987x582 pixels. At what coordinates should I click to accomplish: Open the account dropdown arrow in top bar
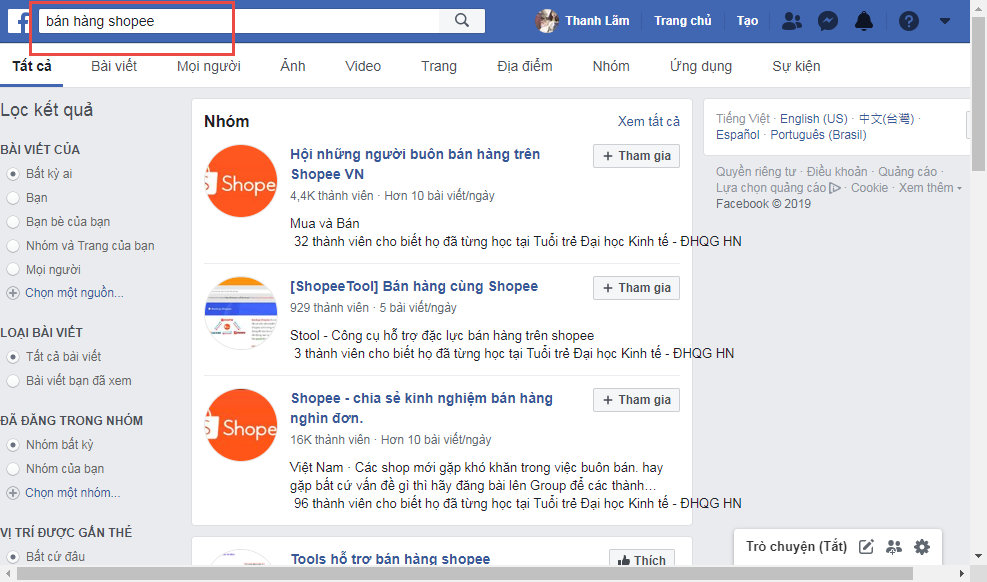pyautogui.click(x=943, y=21)
